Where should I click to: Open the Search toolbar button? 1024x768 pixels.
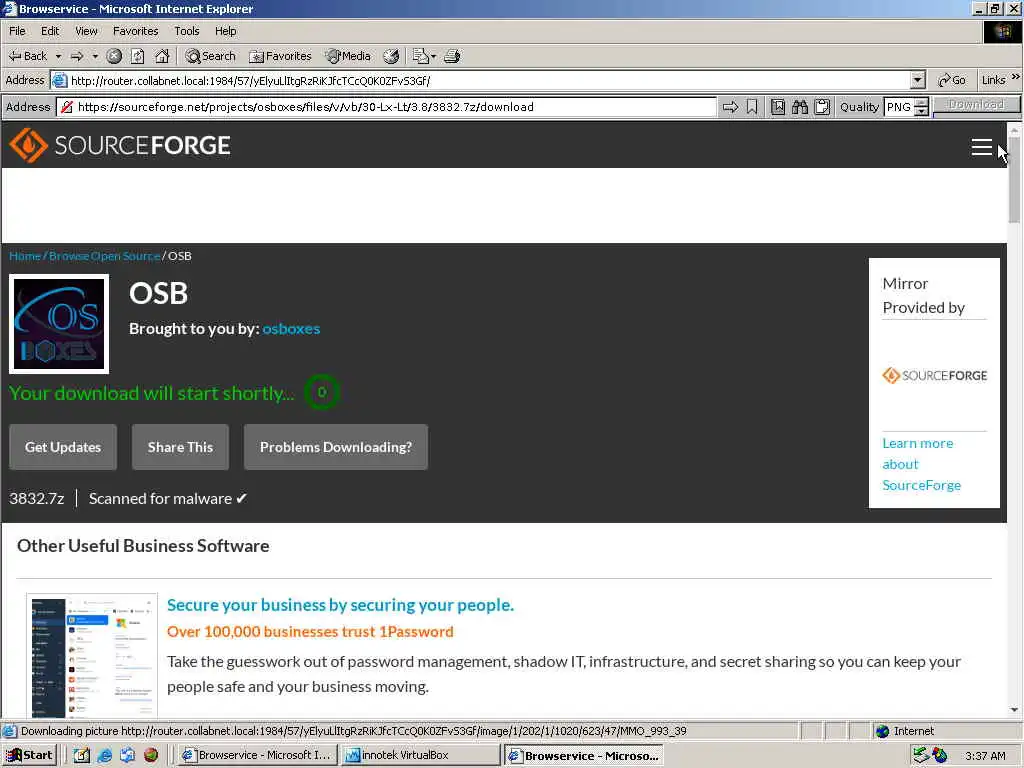(x=210, y=56)
